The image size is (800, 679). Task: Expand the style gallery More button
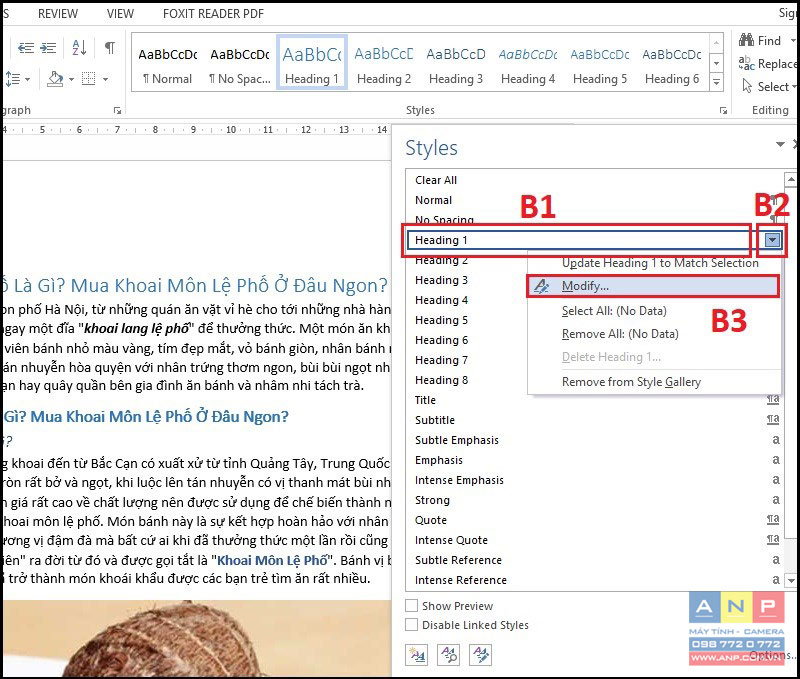click(716, 82)
